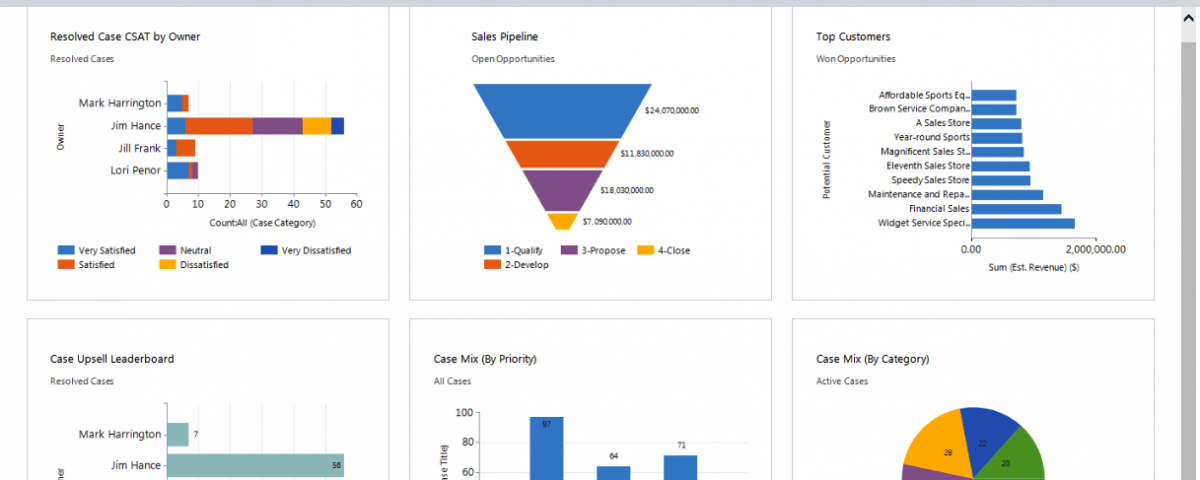This screenshot has height=480, width=1200.
Task: Click the Affordable Sports Eq... bar
Action: [993, 95]
